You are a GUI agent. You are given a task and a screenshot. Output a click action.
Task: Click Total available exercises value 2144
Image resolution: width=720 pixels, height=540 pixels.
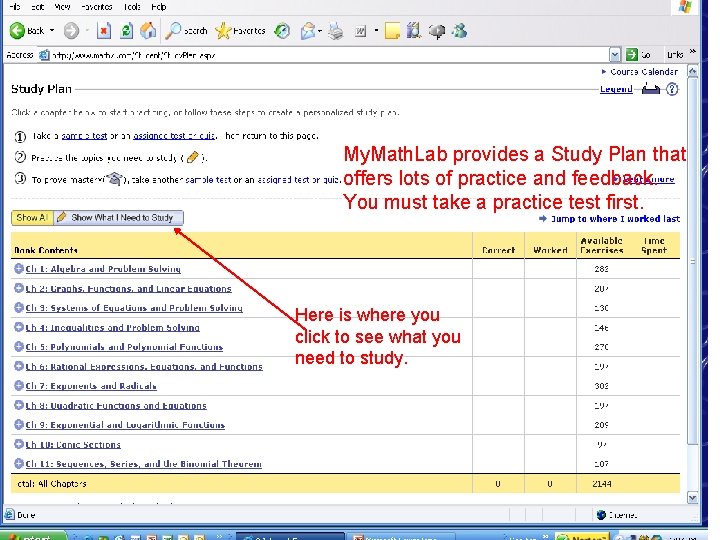[x=602, y=484]
